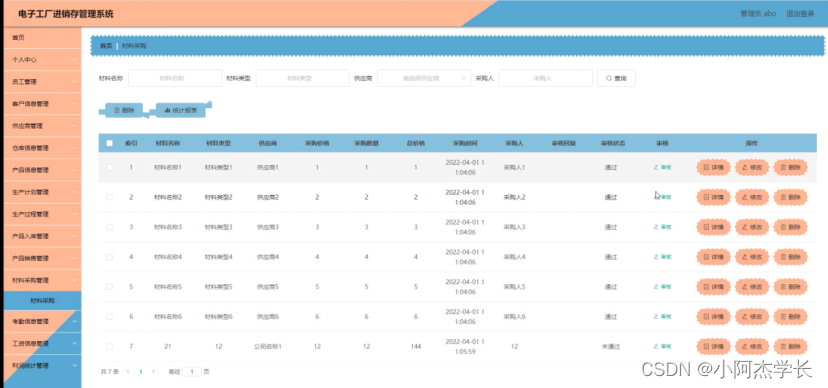Click 审核 link in row 3
Viewport: 828px width, 388px height.
point(663,227)
